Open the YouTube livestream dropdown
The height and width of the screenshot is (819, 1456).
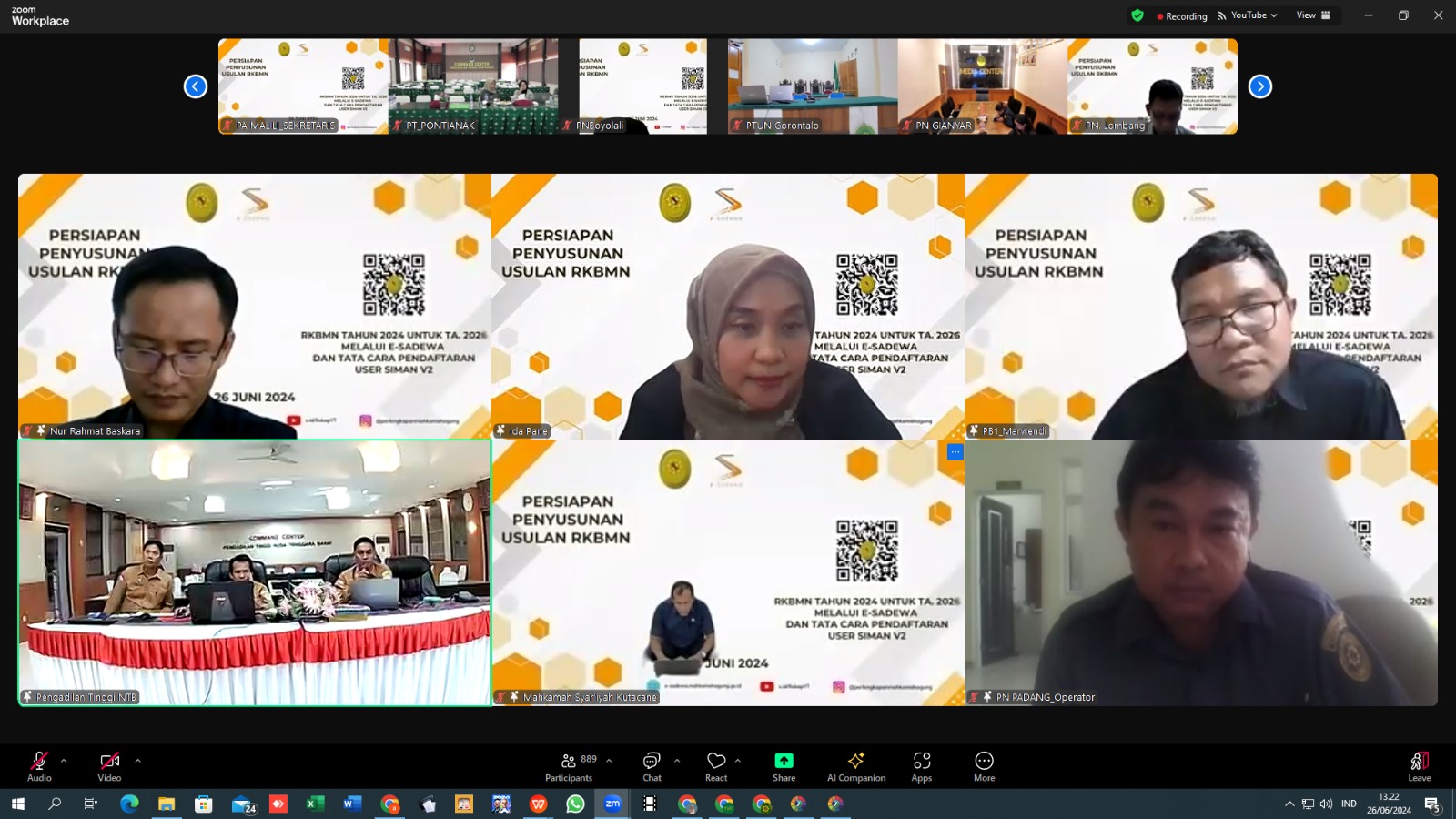click(x=1248, y=15)
